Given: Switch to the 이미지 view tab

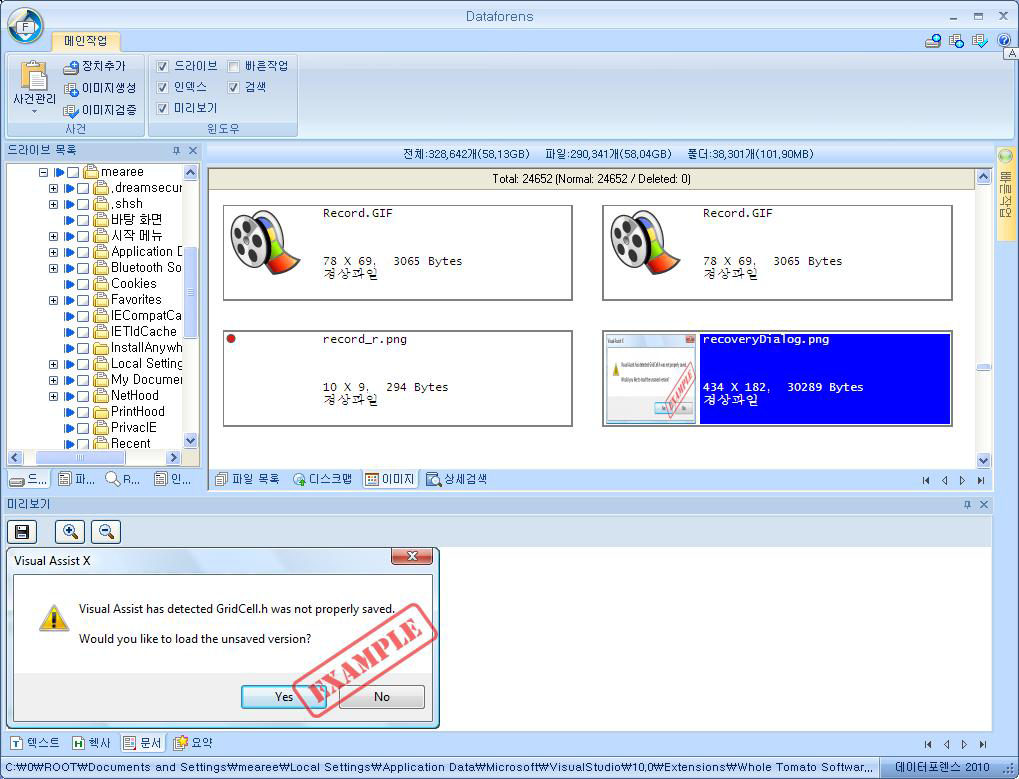Looking at the screenshot, I should click(390, 479).
